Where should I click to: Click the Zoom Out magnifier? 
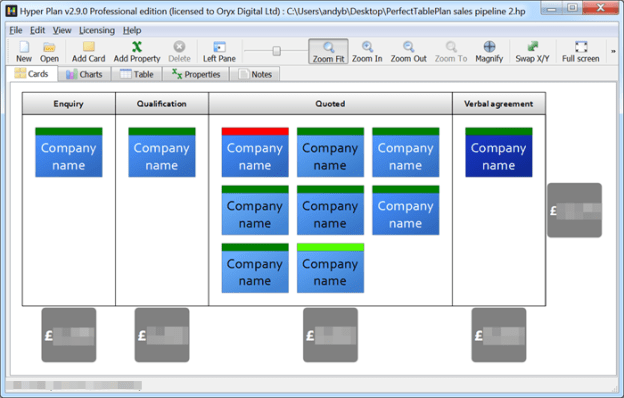tap(408, 52)
